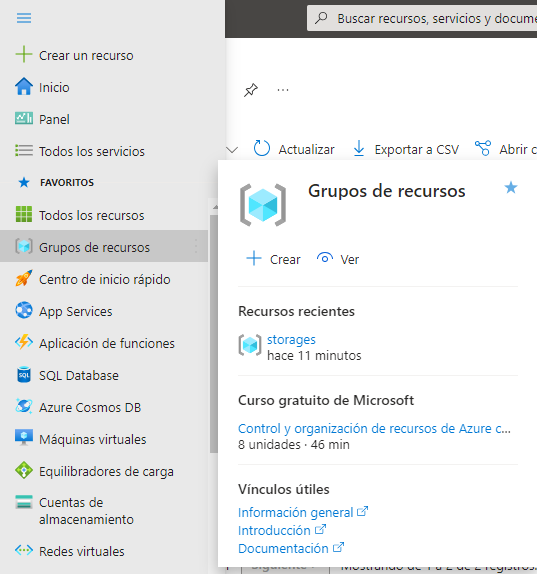Image resolution: width=537 pixels, height=574 pixels.
Task: Click the large Grupos de recursos flyout icon
Action: pos(263,205)
